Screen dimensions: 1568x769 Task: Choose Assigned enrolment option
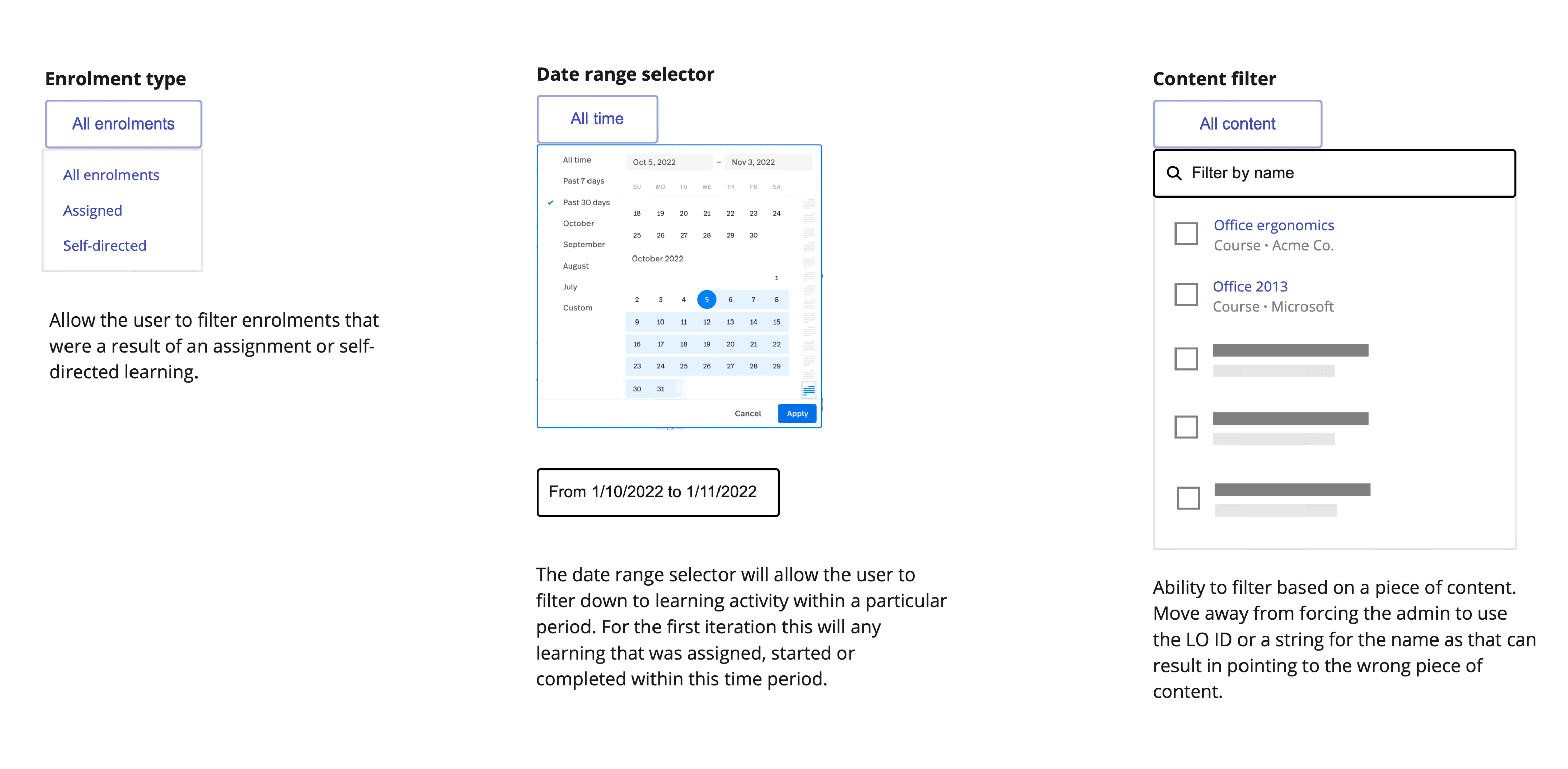tap(93, 211)
